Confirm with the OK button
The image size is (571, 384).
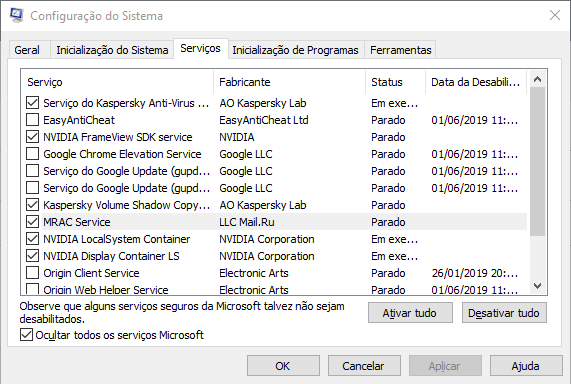click(x=283, y=366)
